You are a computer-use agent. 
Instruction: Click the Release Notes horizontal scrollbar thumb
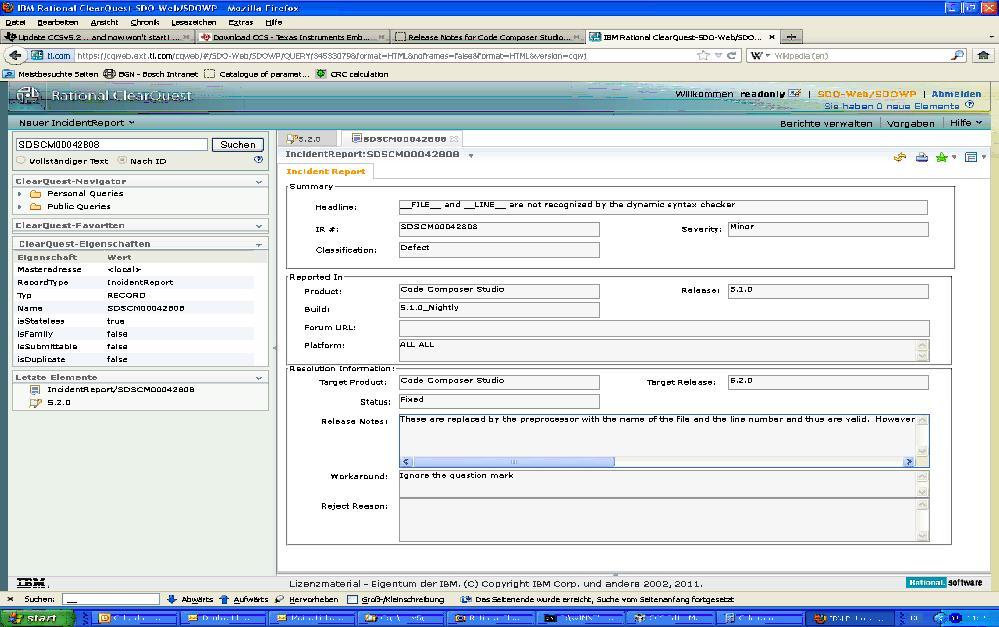click(514, 461)
